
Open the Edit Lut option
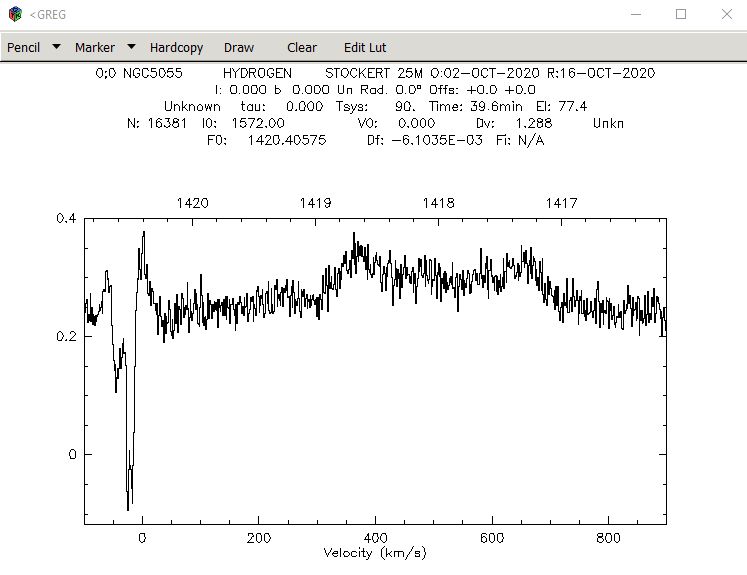pyautogui.click(x=365, y=48)
